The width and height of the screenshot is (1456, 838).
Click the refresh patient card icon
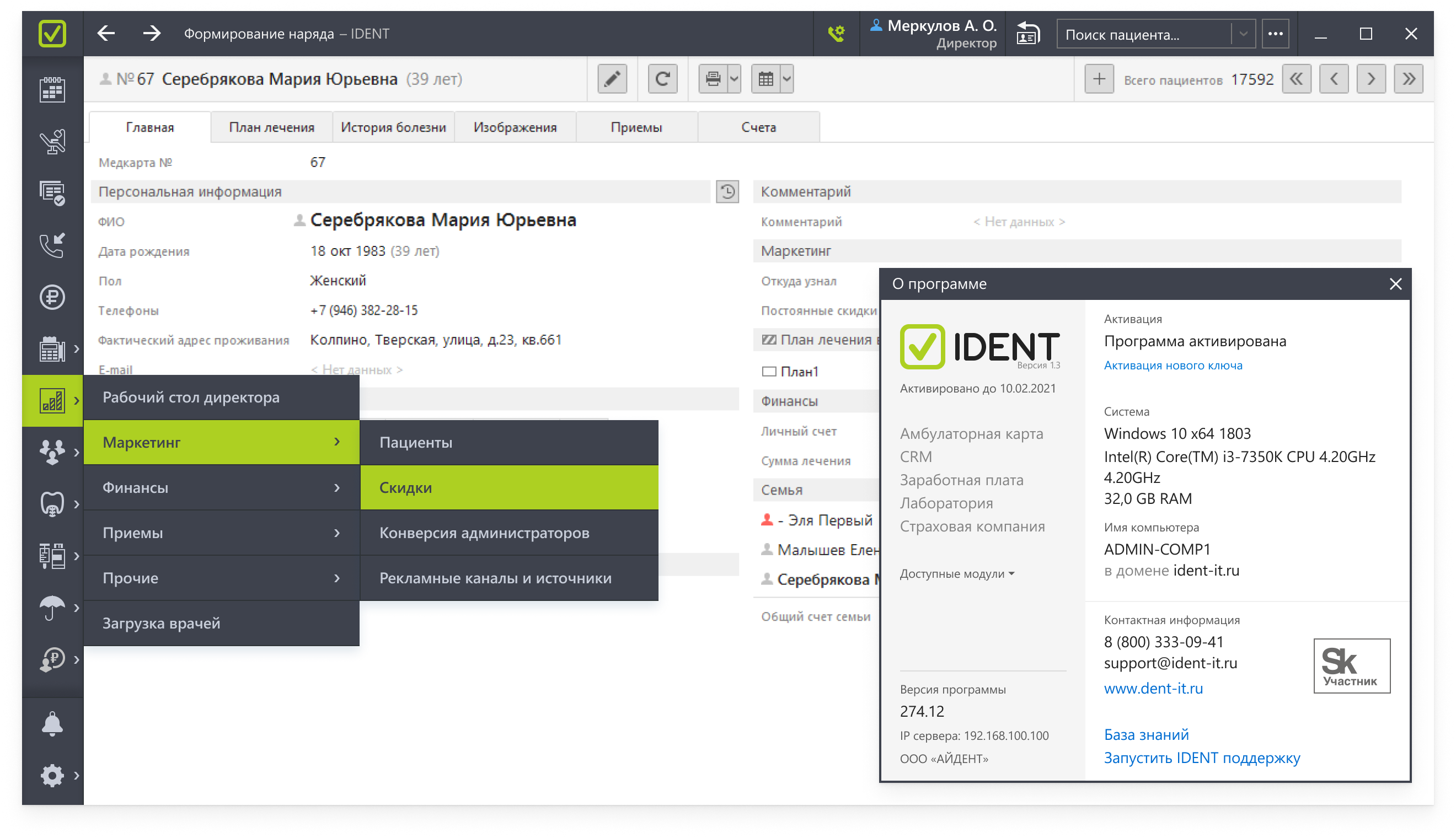662,79
